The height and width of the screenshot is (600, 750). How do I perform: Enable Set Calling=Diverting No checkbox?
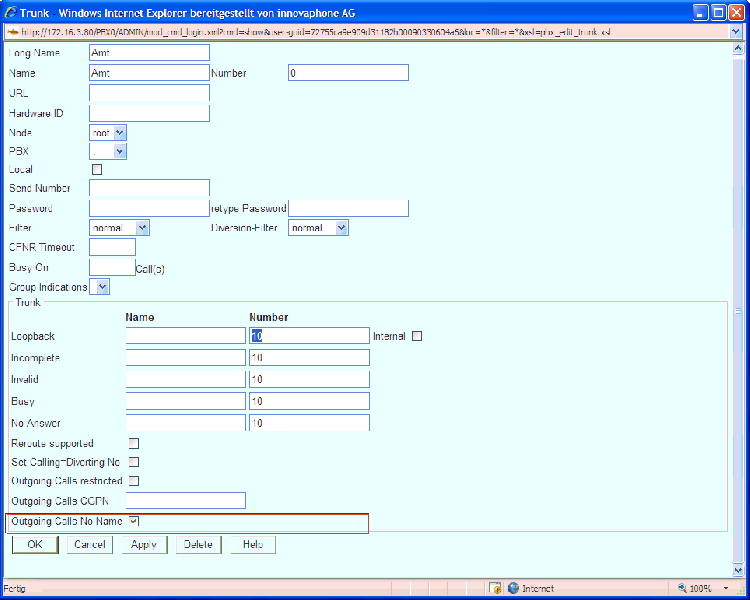pyautogui.click(x=134, y=462)
